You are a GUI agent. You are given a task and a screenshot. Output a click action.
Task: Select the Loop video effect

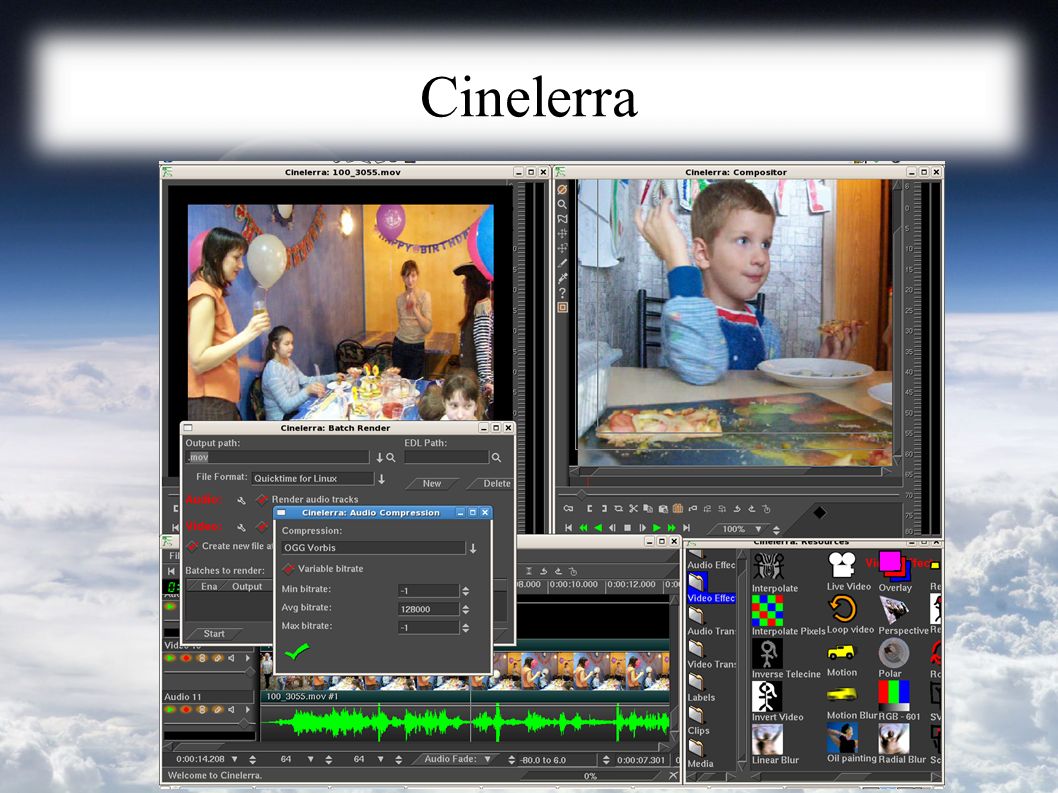click(842, 609)
